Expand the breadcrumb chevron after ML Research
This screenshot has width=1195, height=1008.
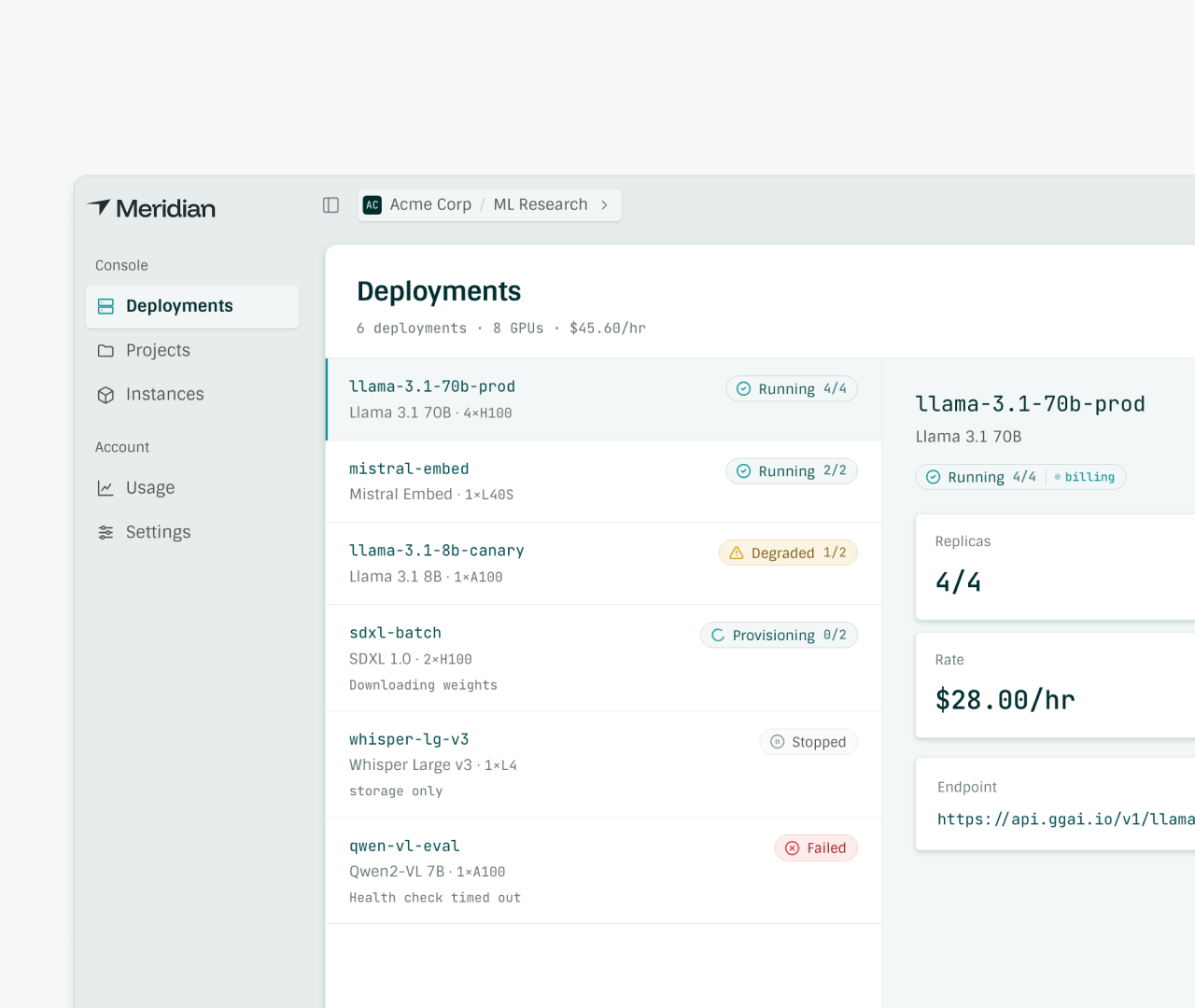pos(604,205)
